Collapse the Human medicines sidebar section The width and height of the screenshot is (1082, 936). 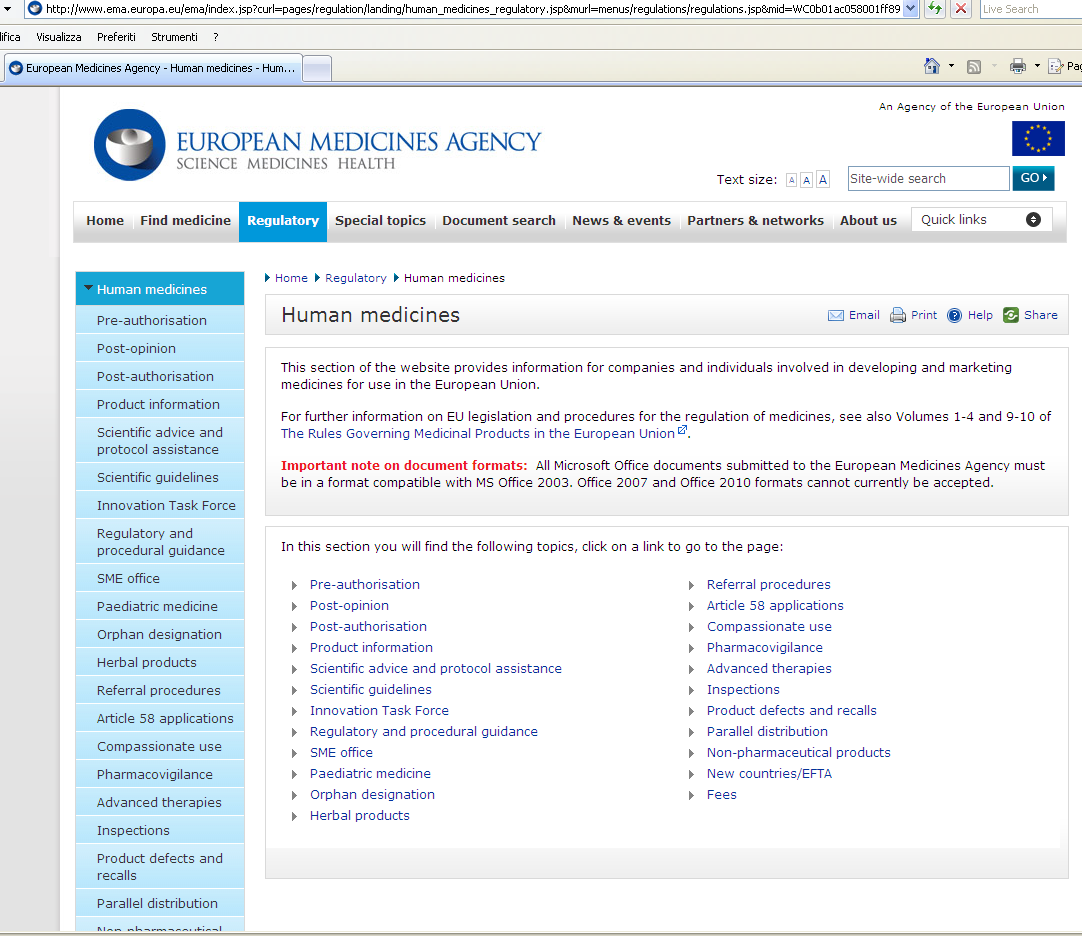pos(88,289)
